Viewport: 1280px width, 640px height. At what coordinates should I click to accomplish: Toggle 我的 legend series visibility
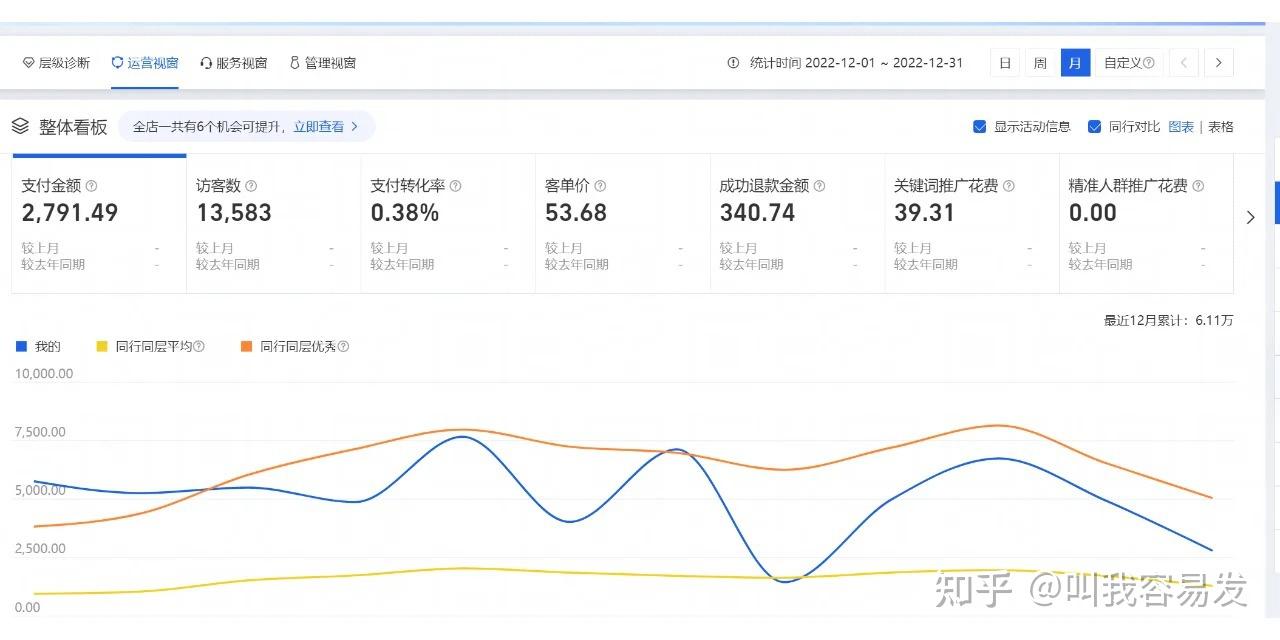point(38,347)
